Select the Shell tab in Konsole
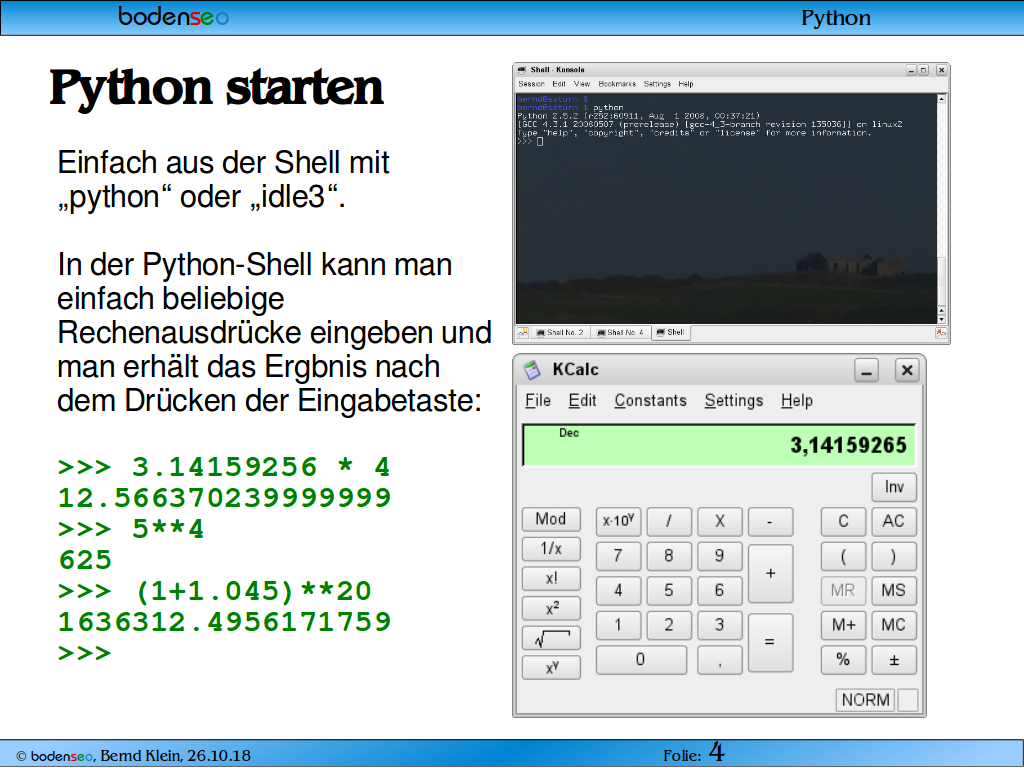Image resolution: width=1024 pixels, height=768 pixels. pos(671,332)
